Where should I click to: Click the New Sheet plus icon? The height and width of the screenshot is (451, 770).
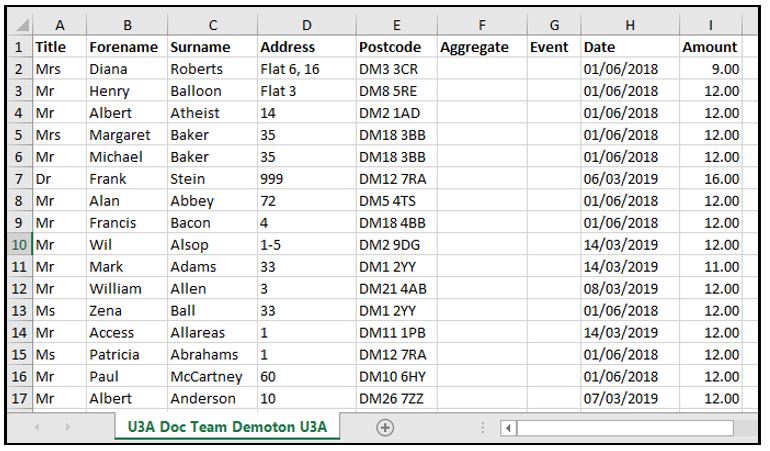click(x=385, y=427)
